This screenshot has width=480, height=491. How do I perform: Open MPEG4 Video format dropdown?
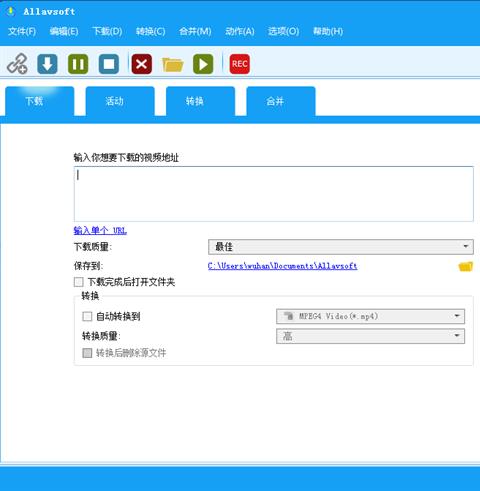point(370,316)
